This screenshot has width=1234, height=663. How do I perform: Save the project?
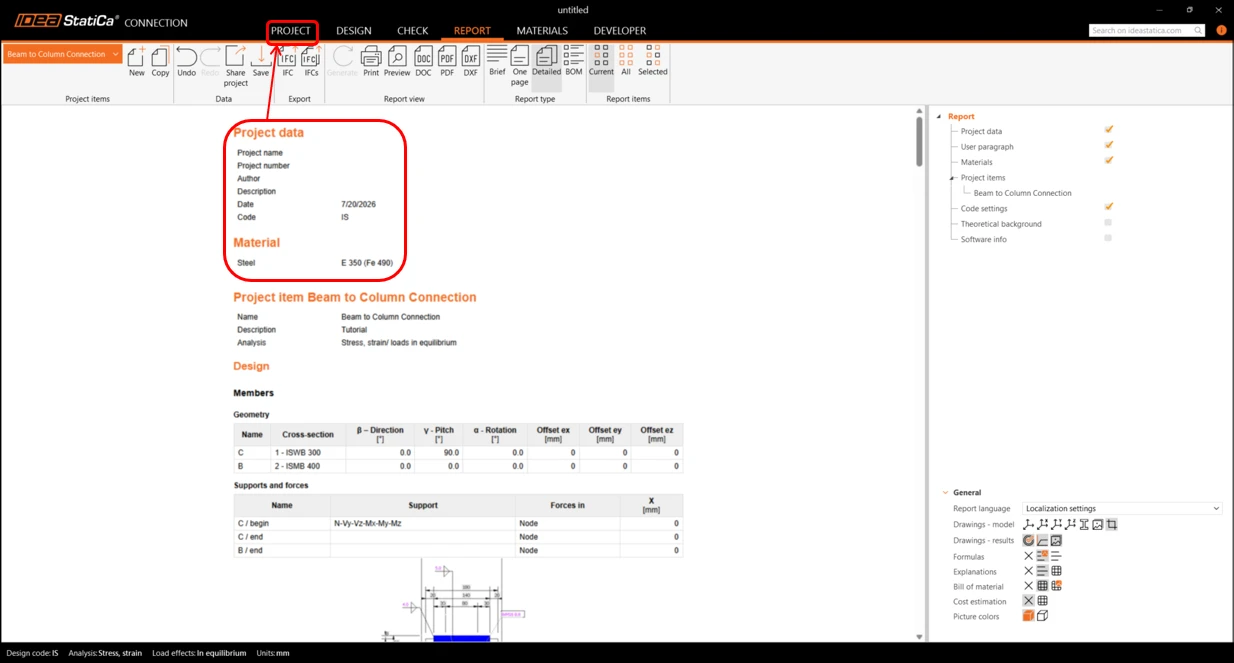(261, 60)
